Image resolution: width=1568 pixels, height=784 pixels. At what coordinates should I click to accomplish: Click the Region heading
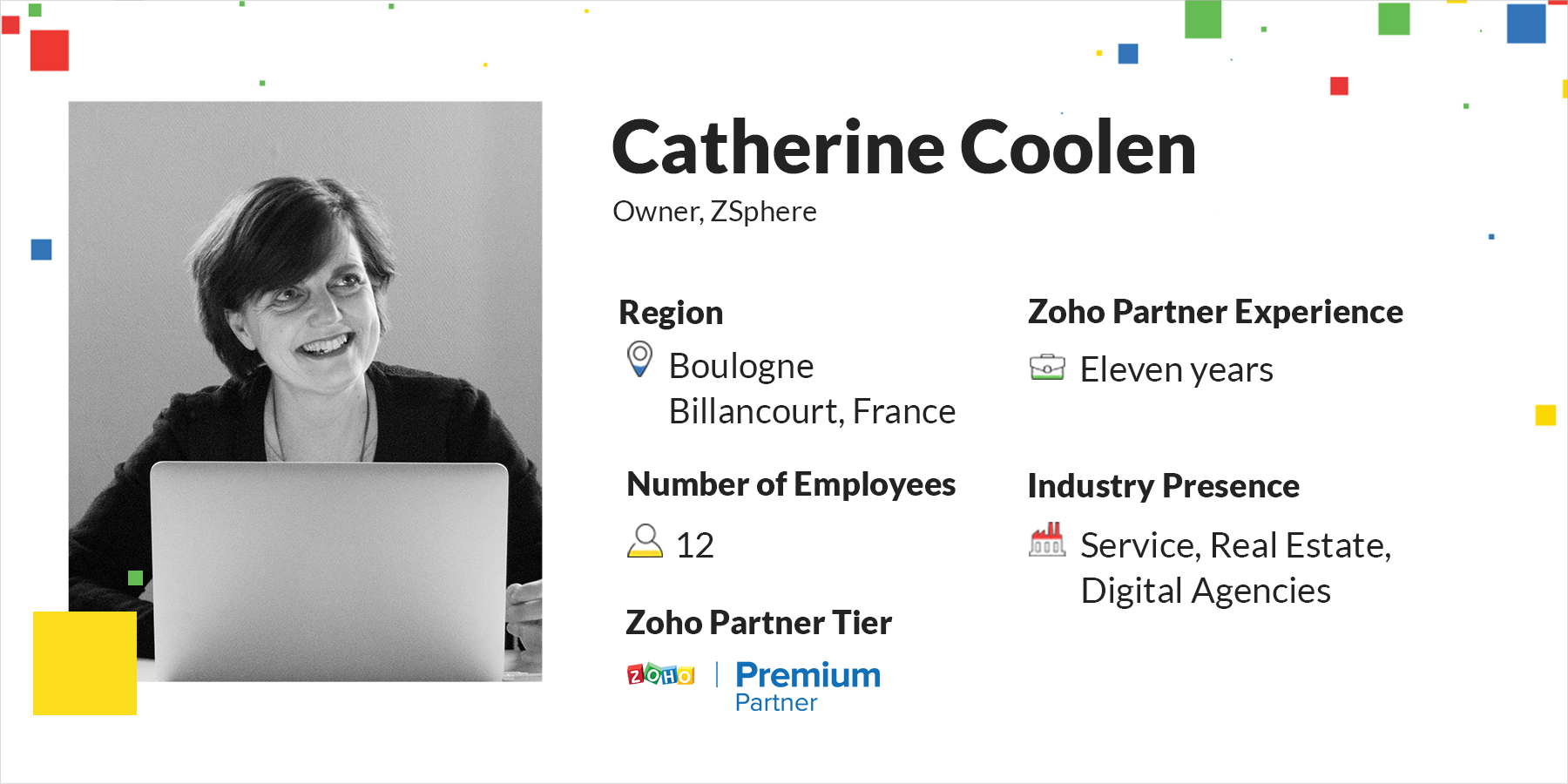point(671,313)
